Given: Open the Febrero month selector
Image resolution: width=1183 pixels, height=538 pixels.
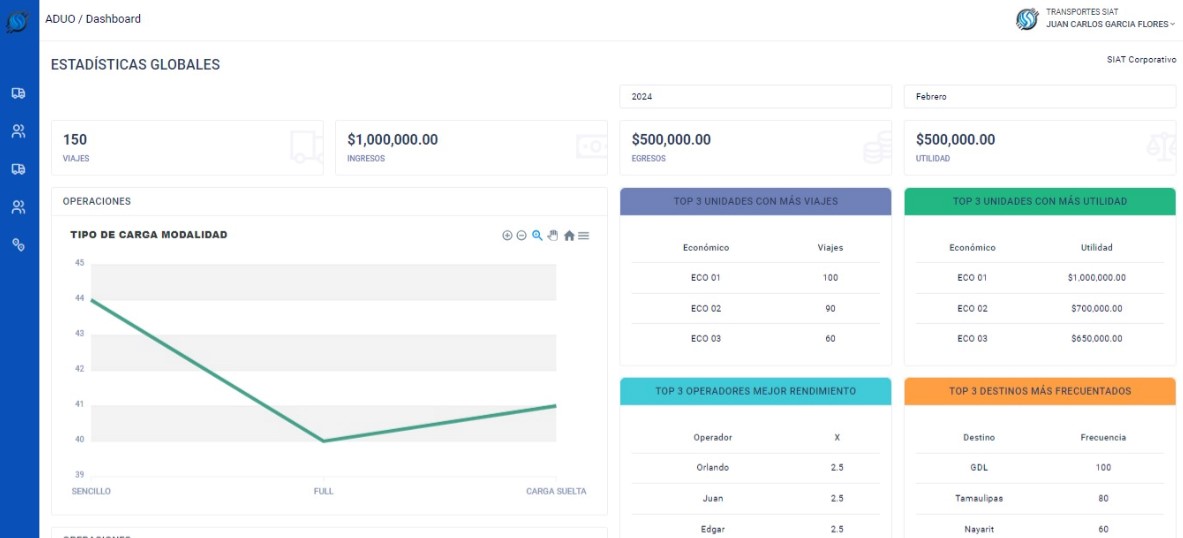Looking at the screenshot, I should pyautogui.click(x=1040, y=97).
